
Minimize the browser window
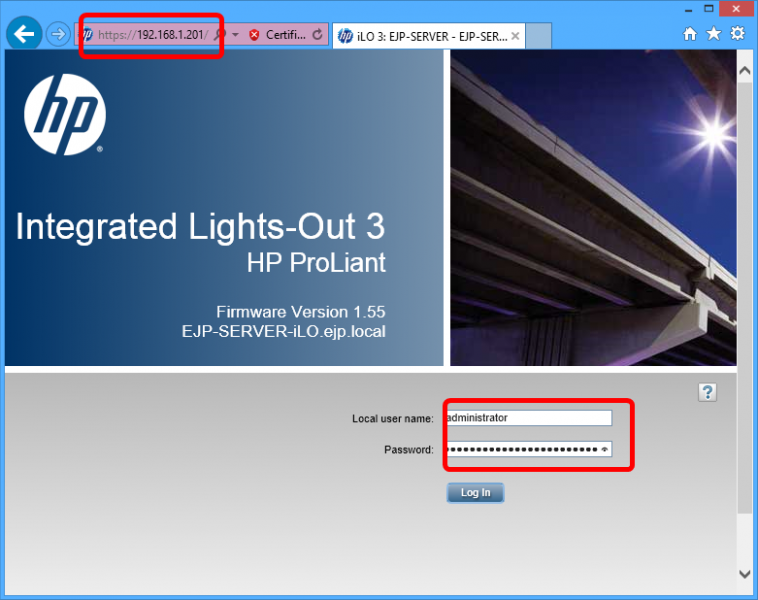point(688,9)
